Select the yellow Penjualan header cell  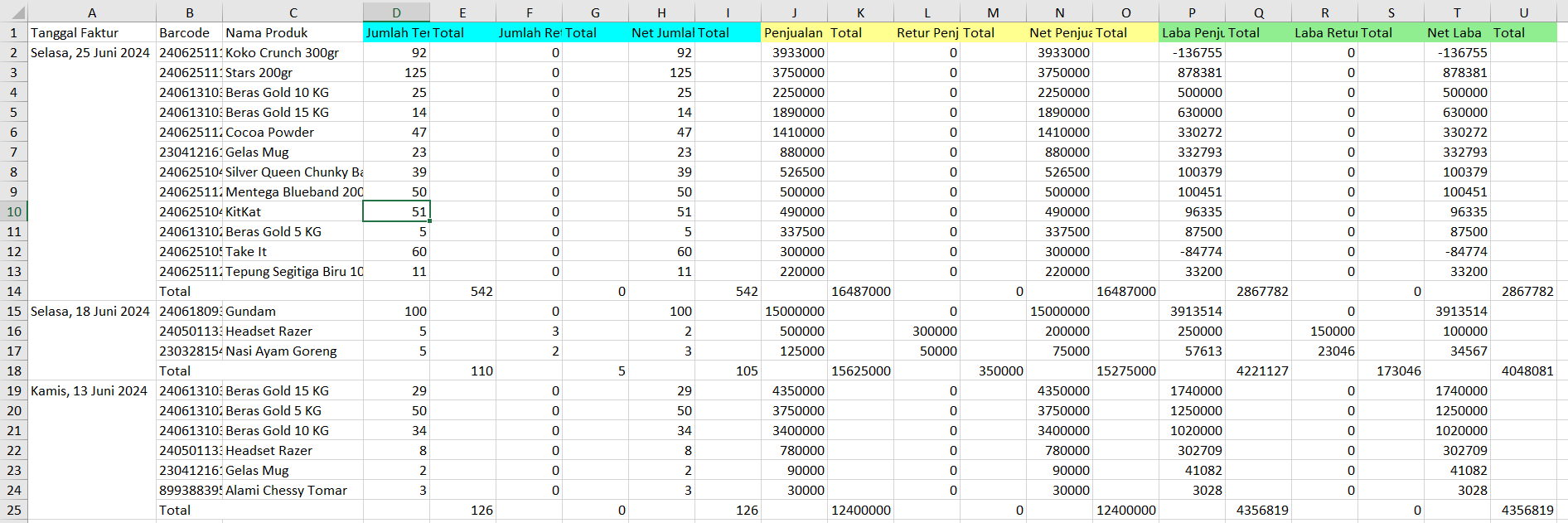[793, 32]
